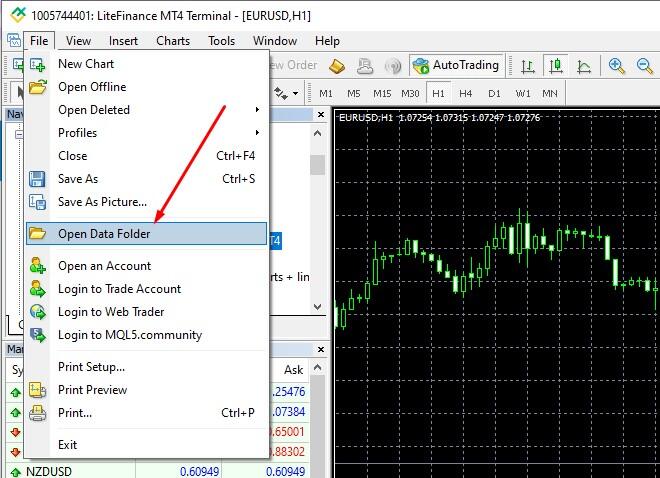Click the greyed user icon beside MetaEditor
The width and height of the screenshot is (660, 478).
(x=365, y=66)
